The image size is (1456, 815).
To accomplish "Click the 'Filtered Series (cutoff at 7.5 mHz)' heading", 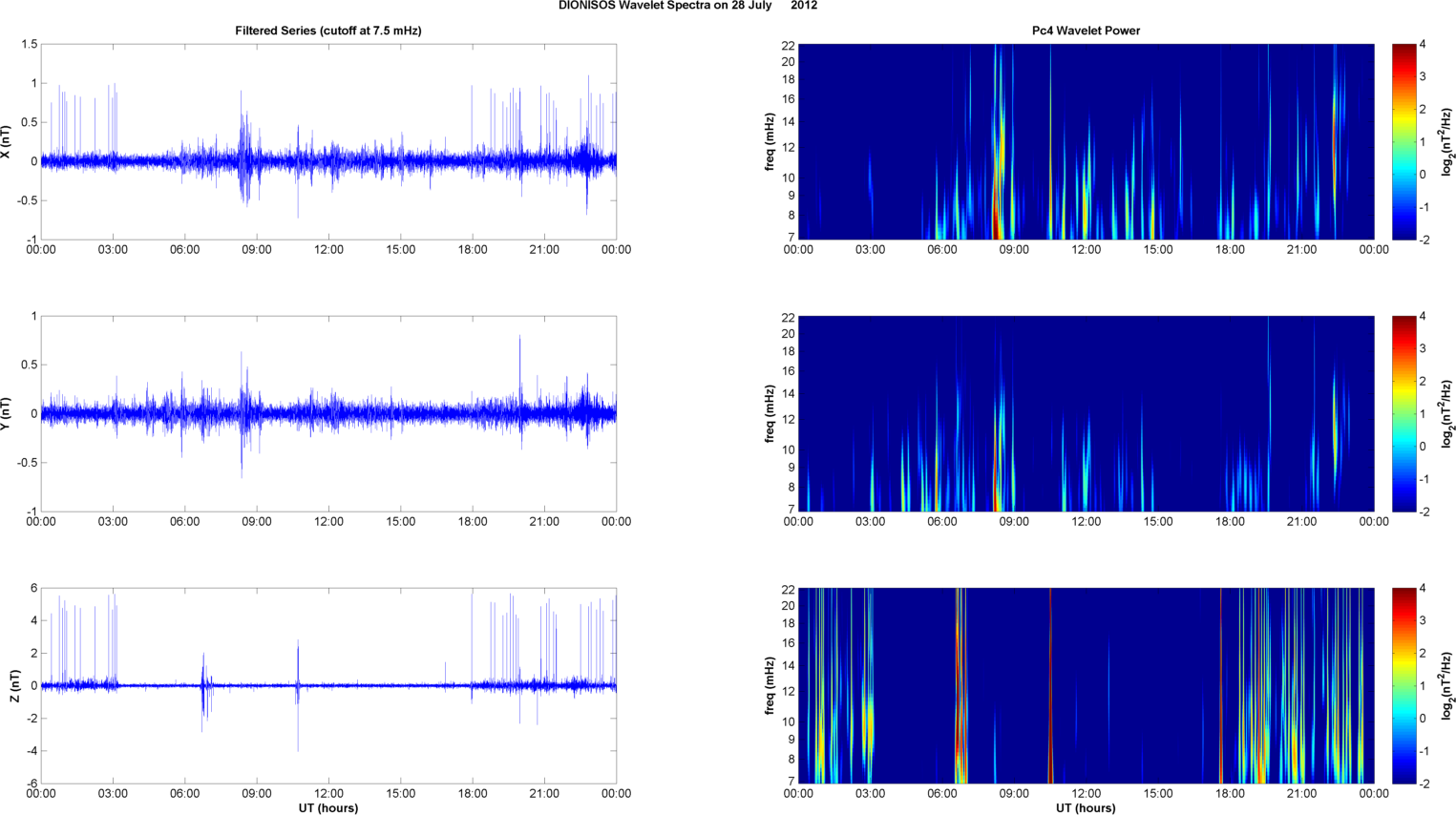I will [327, 31].
